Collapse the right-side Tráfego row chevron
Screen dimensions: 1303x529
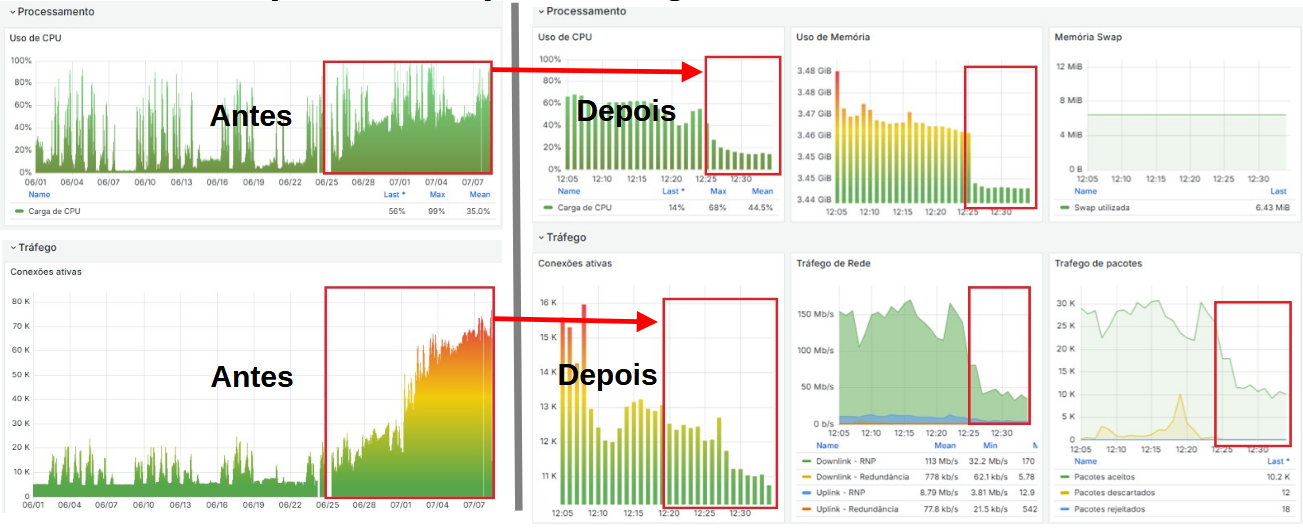click(542, 238)
